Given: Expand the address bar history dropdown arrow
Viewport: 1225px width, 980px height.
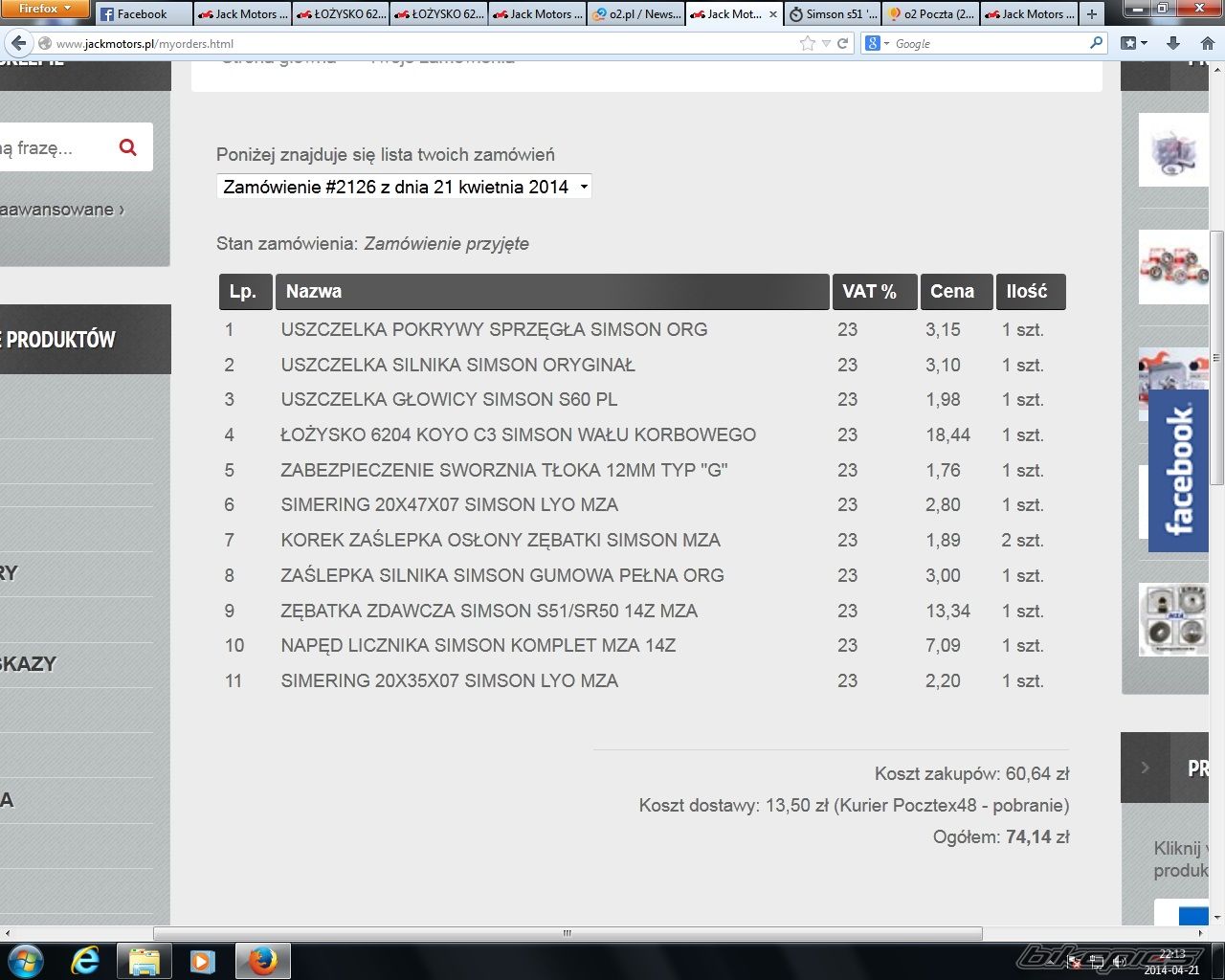Looking at the screenshot, I should coord(826,43).
